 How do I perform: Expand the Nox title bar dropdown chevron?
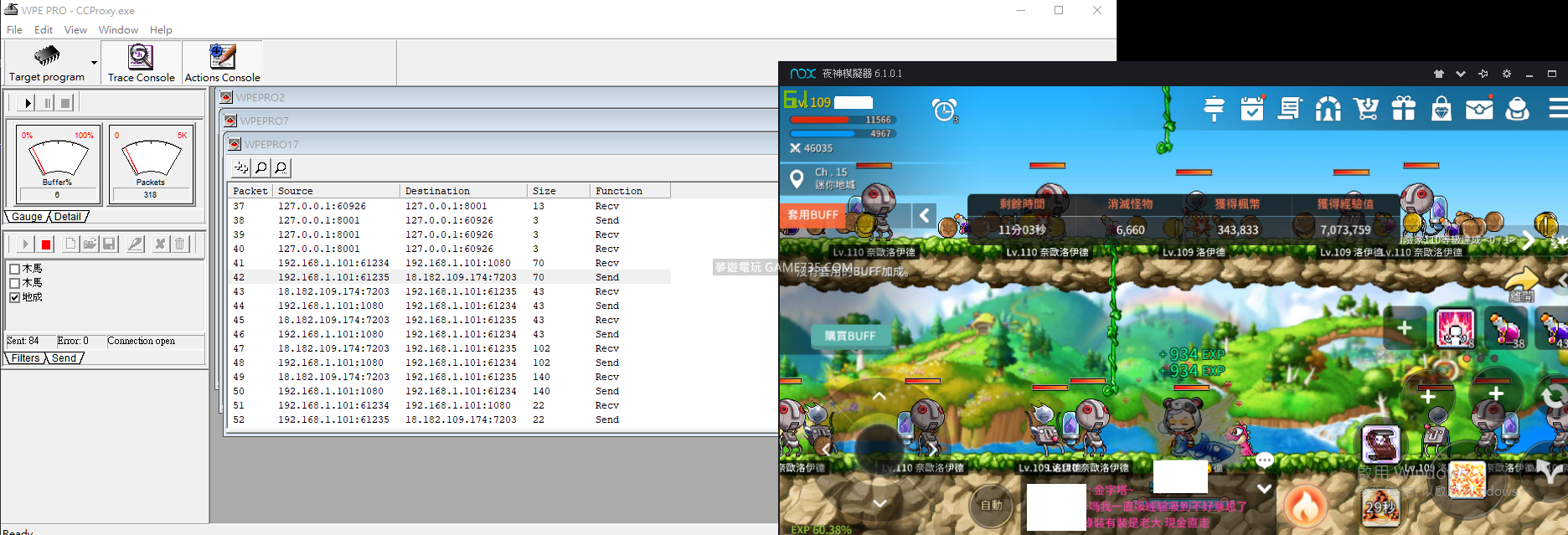[x=1461, y=74]
